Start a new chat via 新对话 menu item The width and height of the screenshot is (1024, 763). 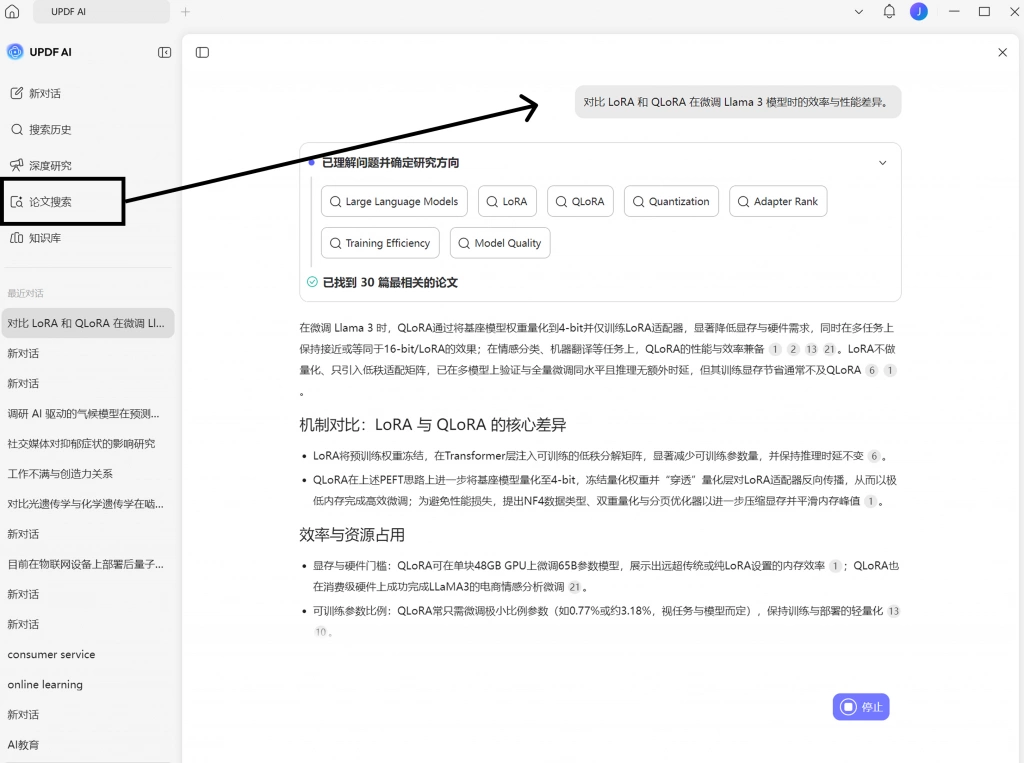point(88,93)
